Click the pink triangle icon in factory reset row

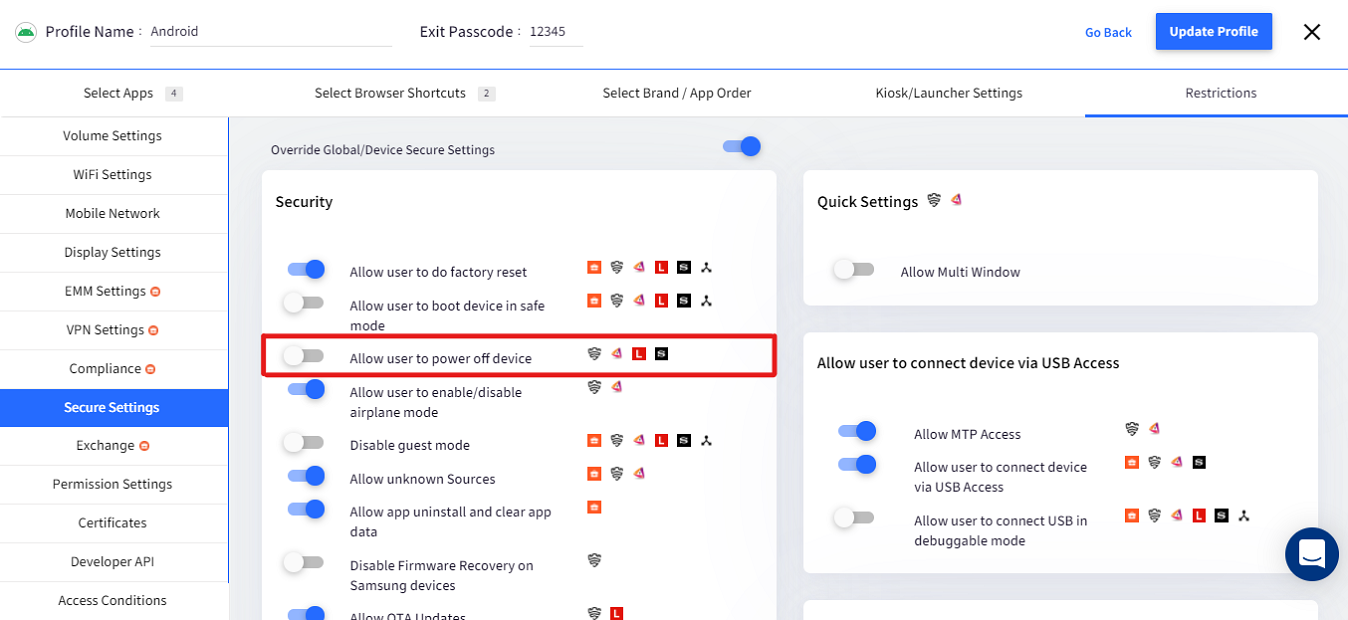click(x=639, y=267)
